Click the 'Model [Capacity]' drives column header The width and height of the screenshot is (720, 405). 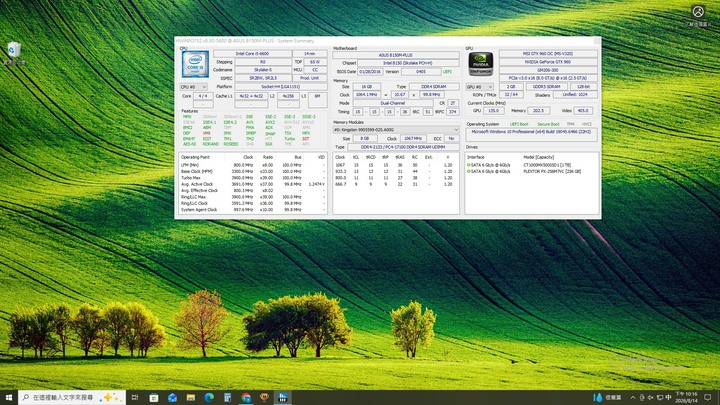coord(539,158)
